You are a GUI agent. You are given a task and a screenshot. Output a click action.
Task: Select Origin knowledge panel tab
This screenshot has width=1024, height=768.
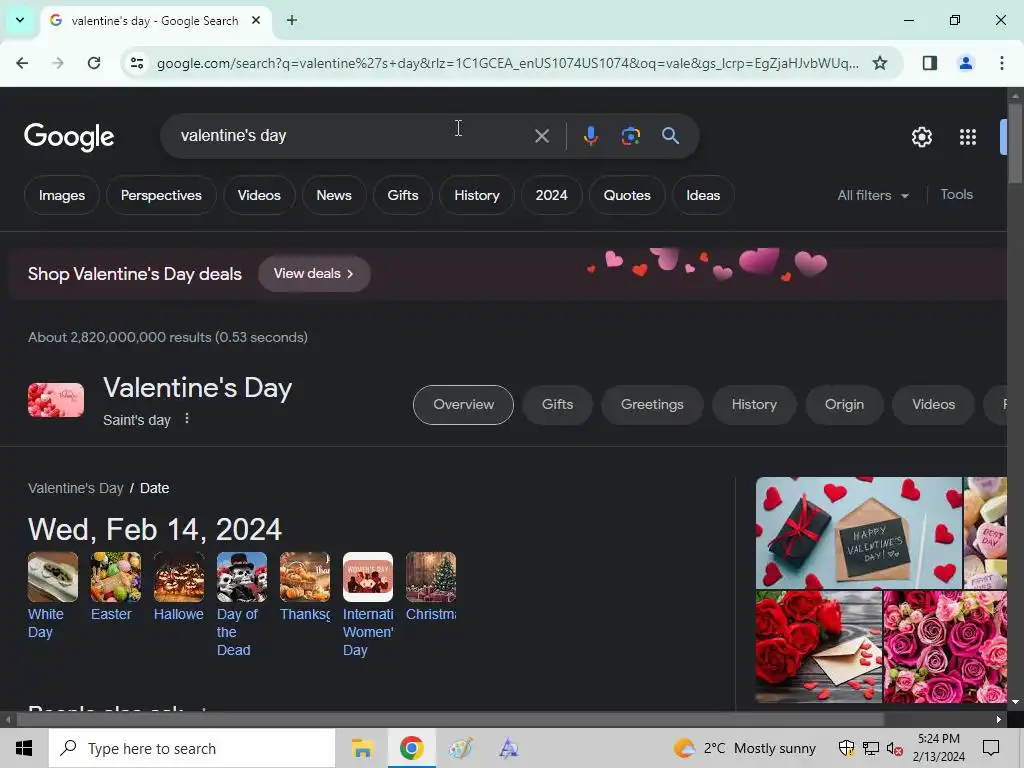844,405
